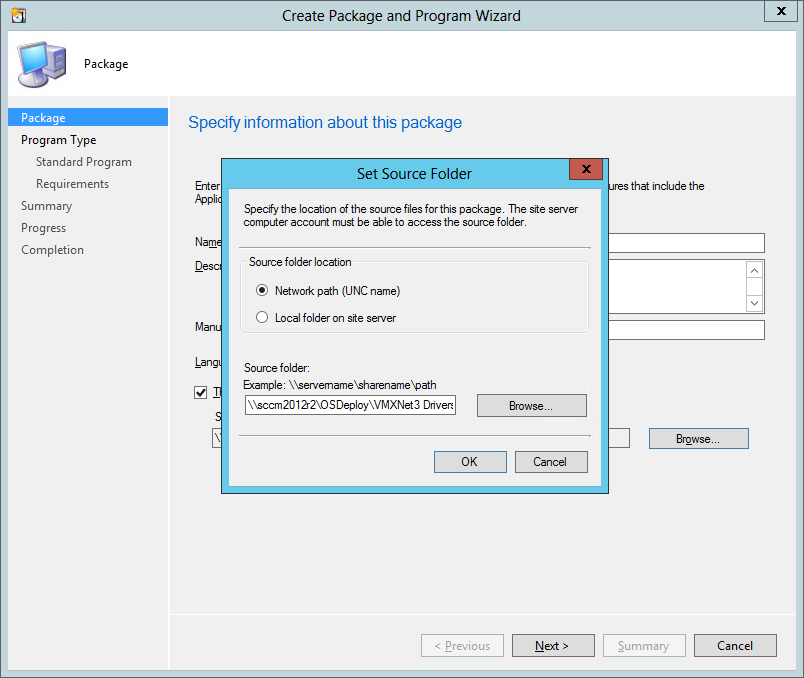Advance the wizard with Next

553,645
